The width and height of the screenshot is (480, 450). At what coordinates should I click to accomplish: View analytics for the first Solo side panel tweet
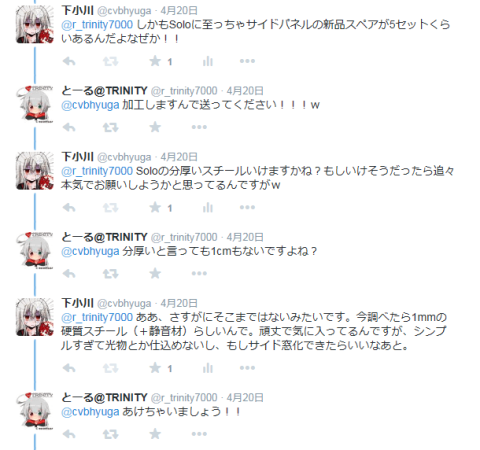208,61
